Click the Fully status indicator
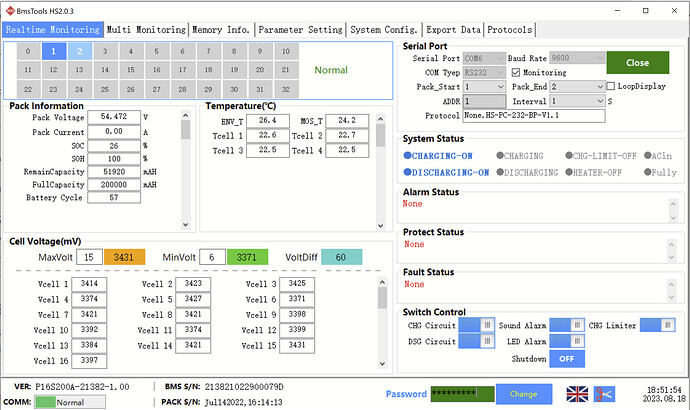The width and height of the screenshot is (690, 410). click(x=660, y=172)
